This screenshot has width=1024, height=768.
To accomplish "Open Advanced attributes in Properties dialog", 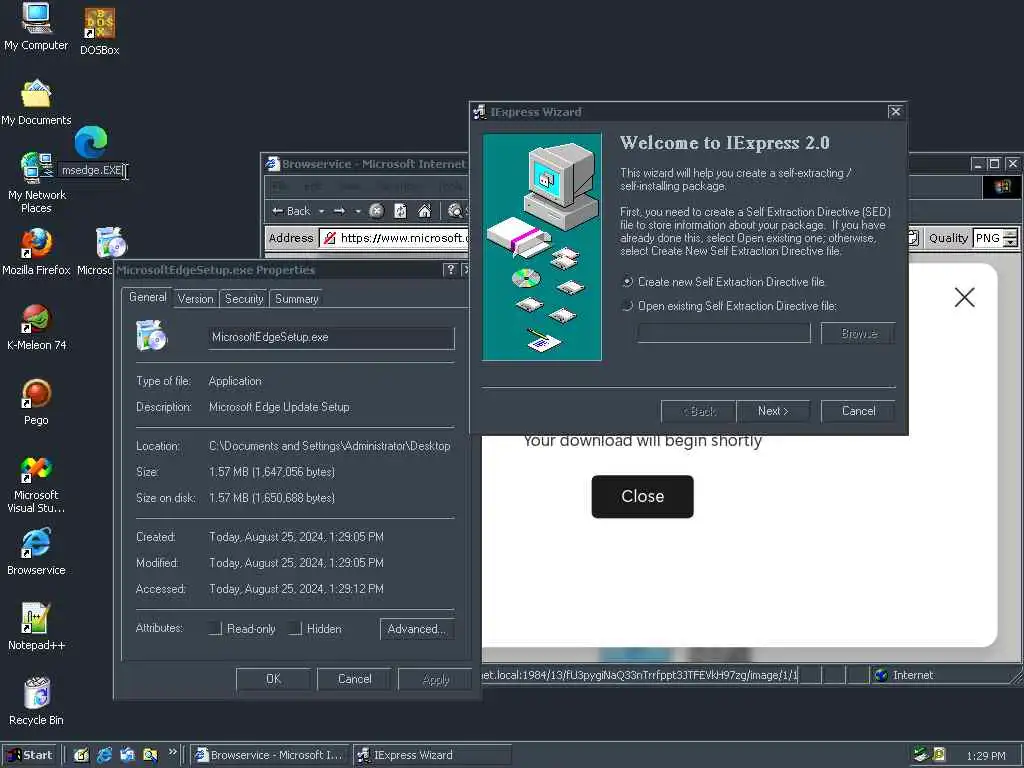I will pos(417,629).
